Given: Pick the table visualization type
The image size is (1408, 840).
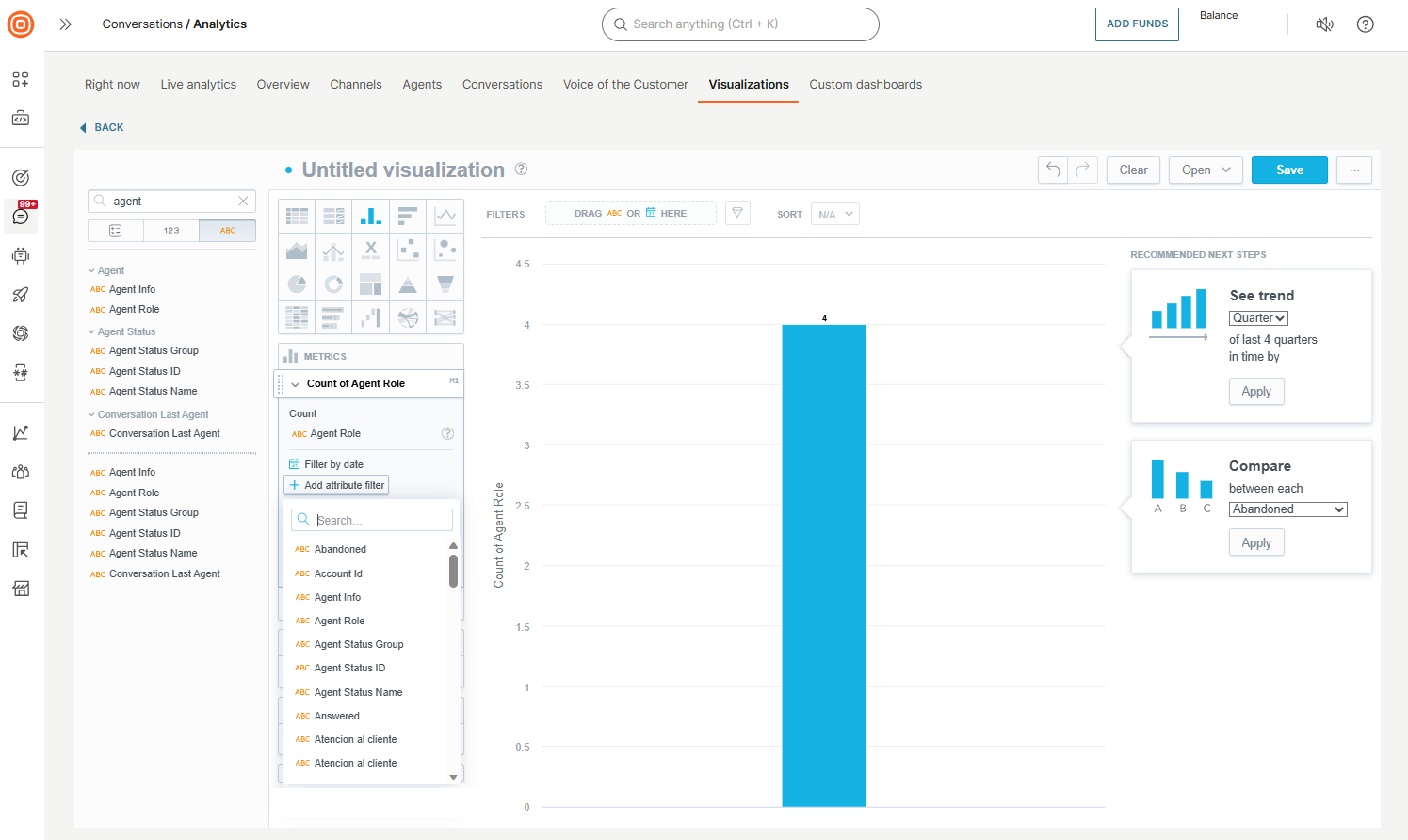Looking at the screenshot, I should pyautogui.click(x=297, y=216).
